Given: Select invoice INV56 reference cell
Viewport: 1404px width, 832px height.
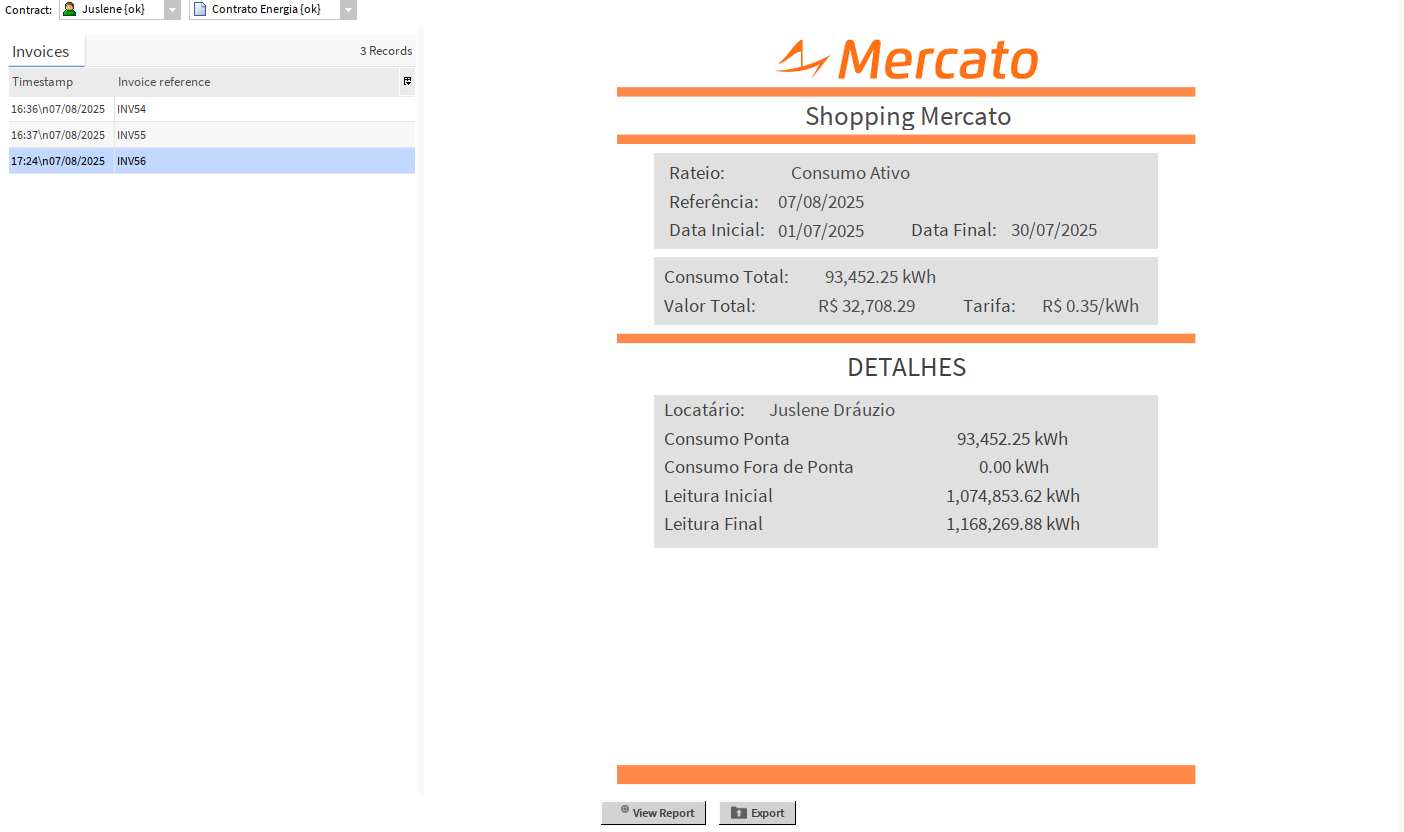Looking at the screenshot, I should [x=265, y=161].
